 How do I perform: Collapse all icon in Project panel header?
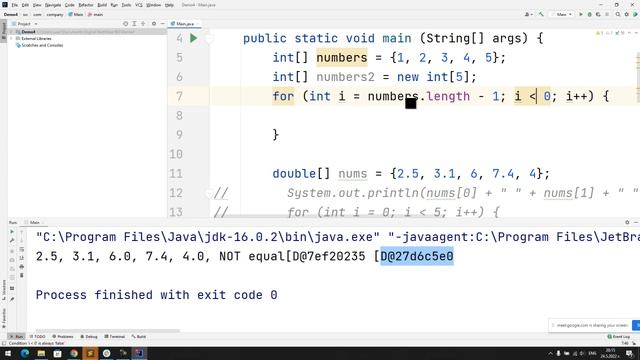(143, 24)
